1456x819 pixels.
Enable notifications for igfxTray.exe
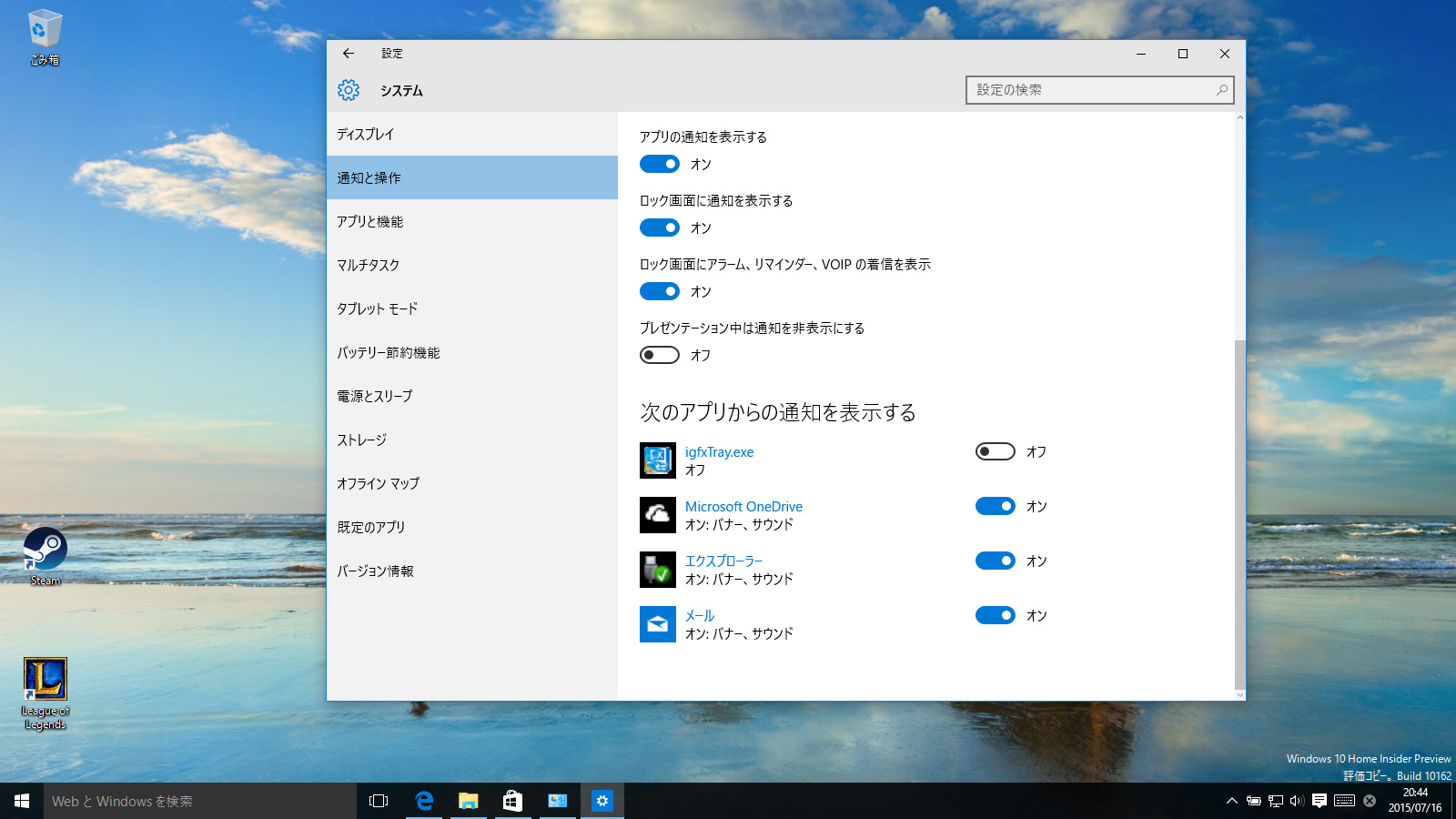coord(995,451)
